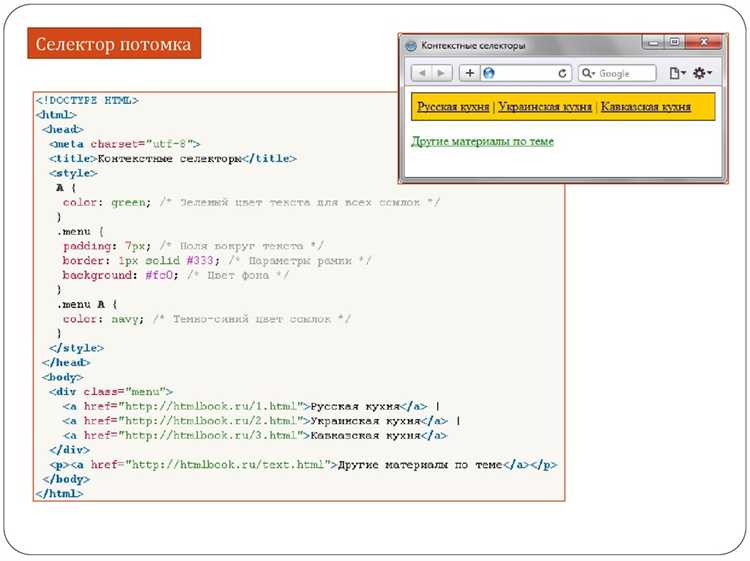Viewport: 750px width, 561px height.
Task: Click the browser address field
Action: 526,73
